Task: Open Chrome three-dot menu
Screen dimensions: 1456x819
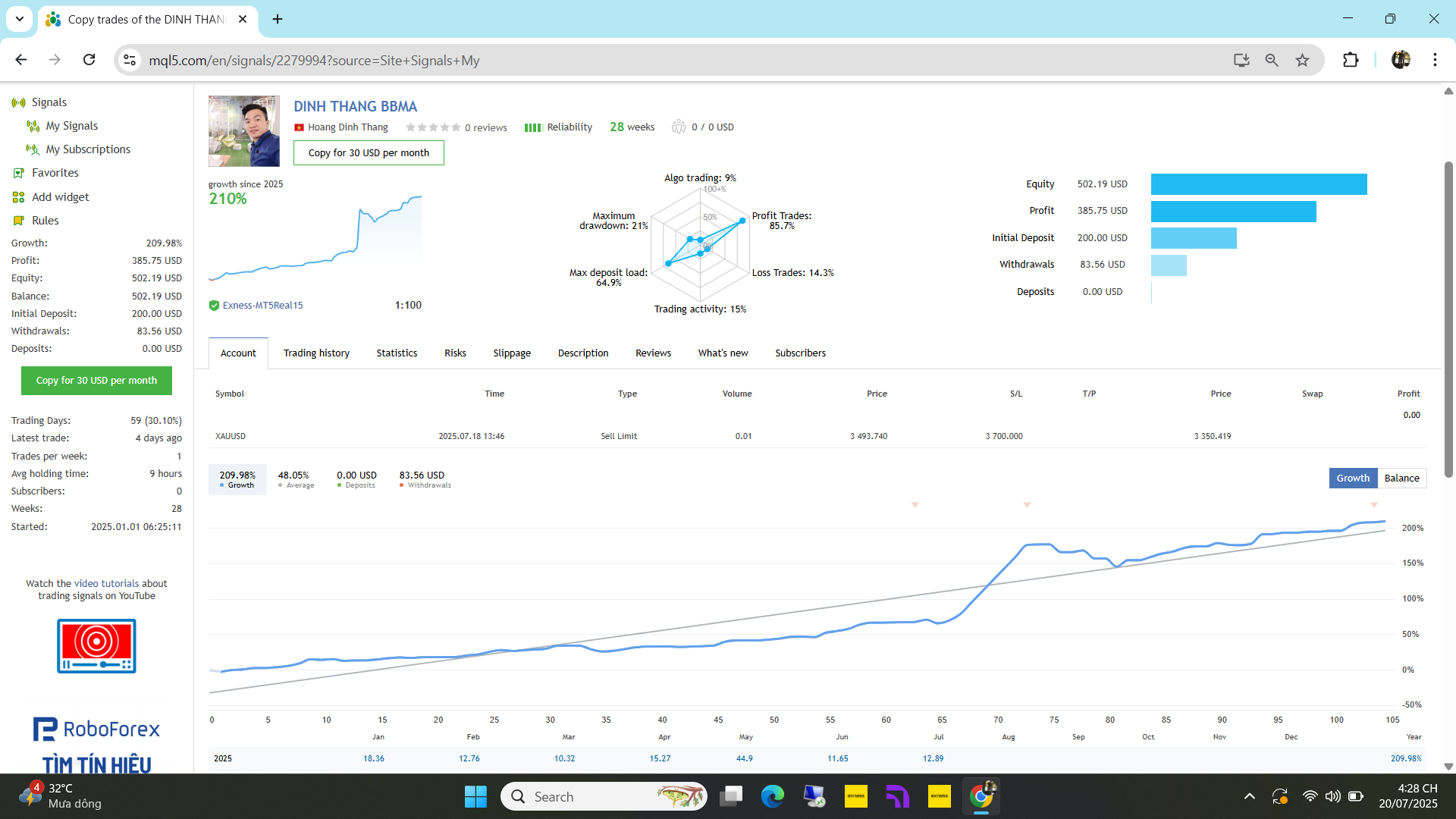Action: coord(1435,60)
